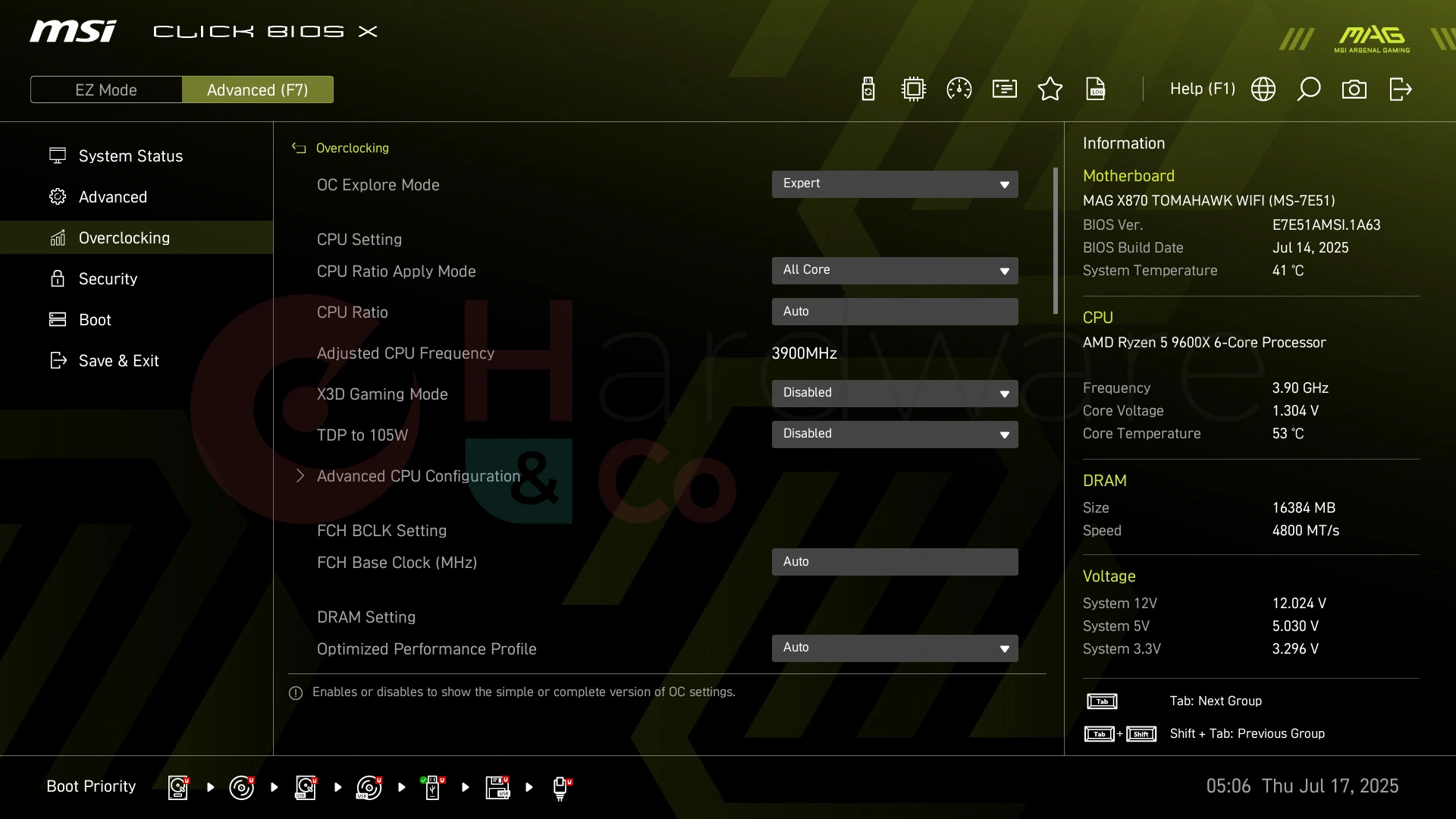Open X3D Gaming Mode dropdown
Viewport: 1456px width, 819px height.
pyautogui.click(x=895, y=394)
